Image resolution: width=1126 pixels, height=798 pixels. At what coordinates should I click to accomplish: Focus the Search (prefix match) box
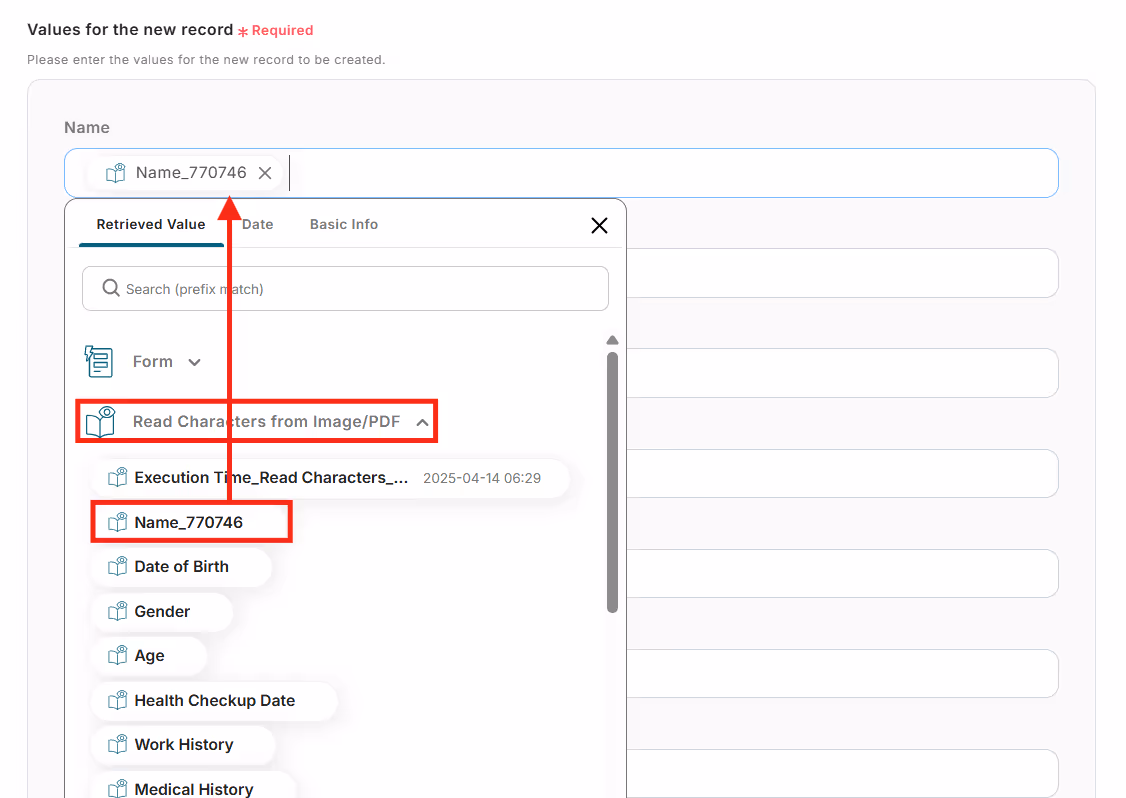tap(345, 289)
